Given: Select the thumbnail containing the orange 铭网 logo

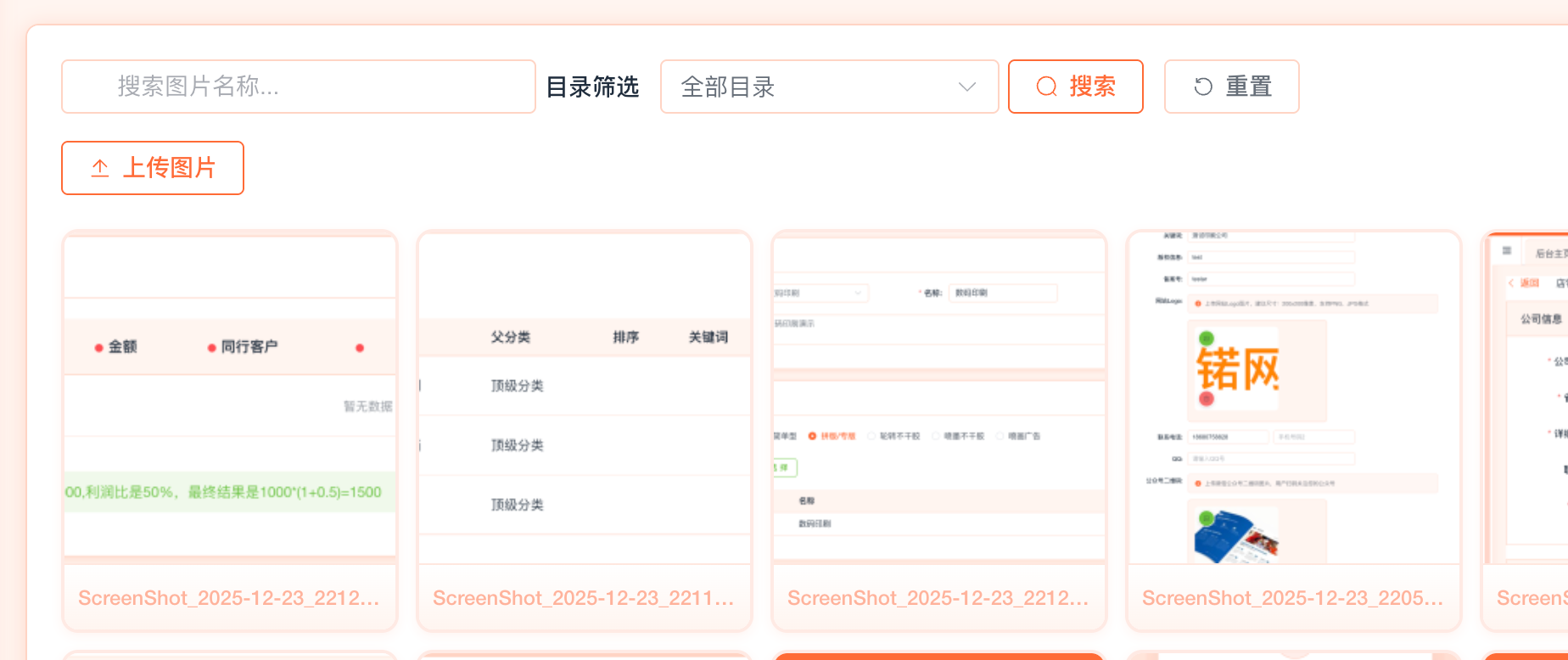Looking at the screenshot, I should (x=1293, y=399).
